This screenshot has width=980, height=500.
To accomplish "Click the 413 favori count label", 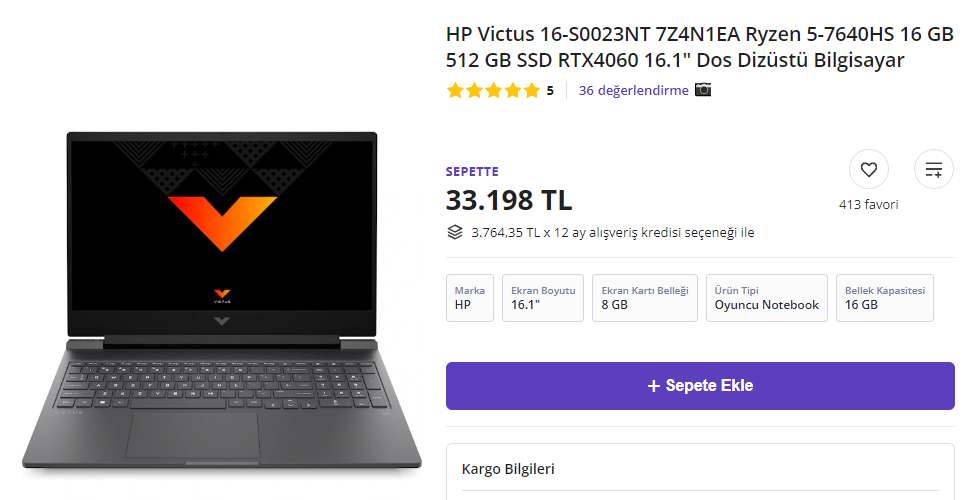I will [x=869, y=204].
